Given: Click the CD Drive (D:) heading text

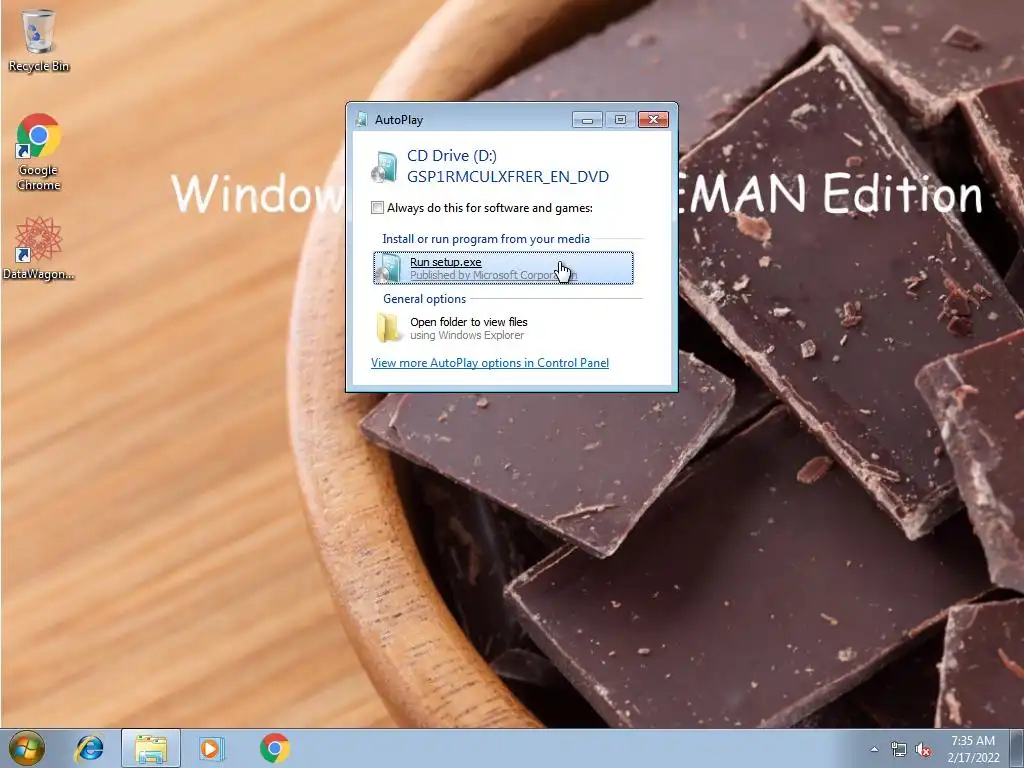Looking at the screenshot, I should [452, 155].
